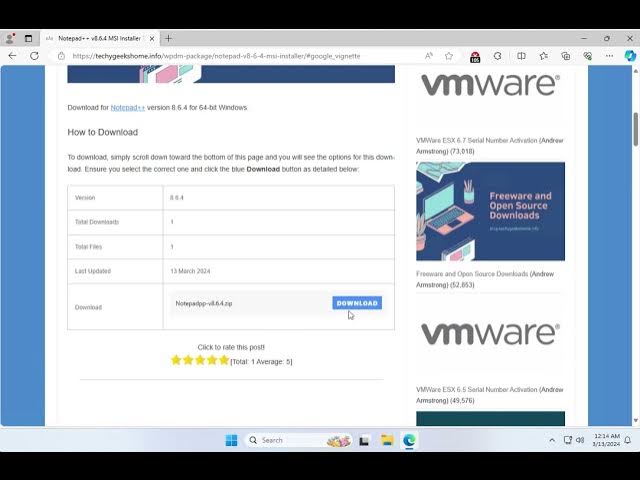Open VMWare ESX 6.7 Serial Number Activation link
The height and width of the screenshot is (480, 640).
pos(489,146)
